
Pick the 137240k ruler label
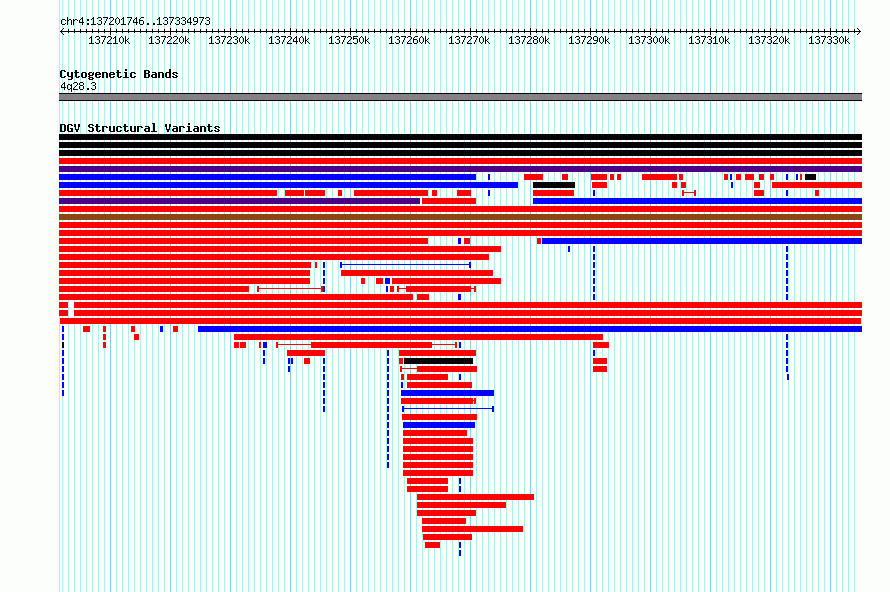coord(289,40)
